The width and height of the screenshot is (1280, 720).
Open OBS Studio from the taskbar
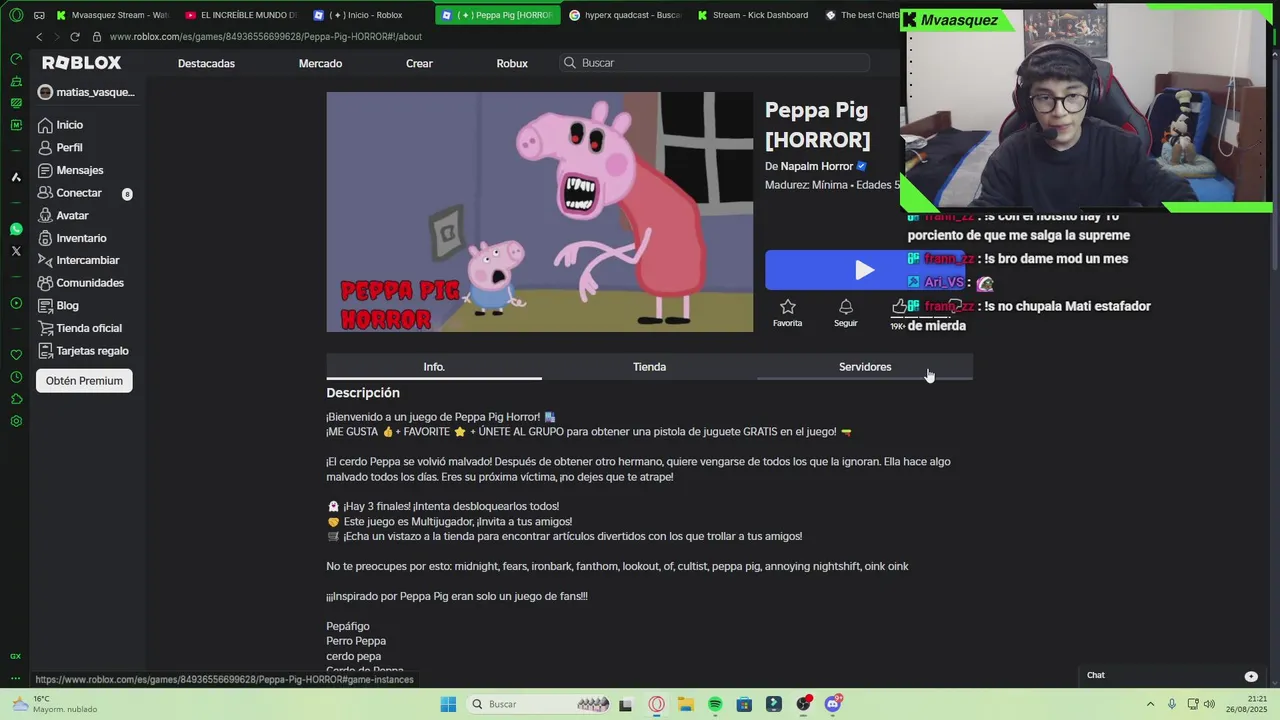[x=803, y=704]
